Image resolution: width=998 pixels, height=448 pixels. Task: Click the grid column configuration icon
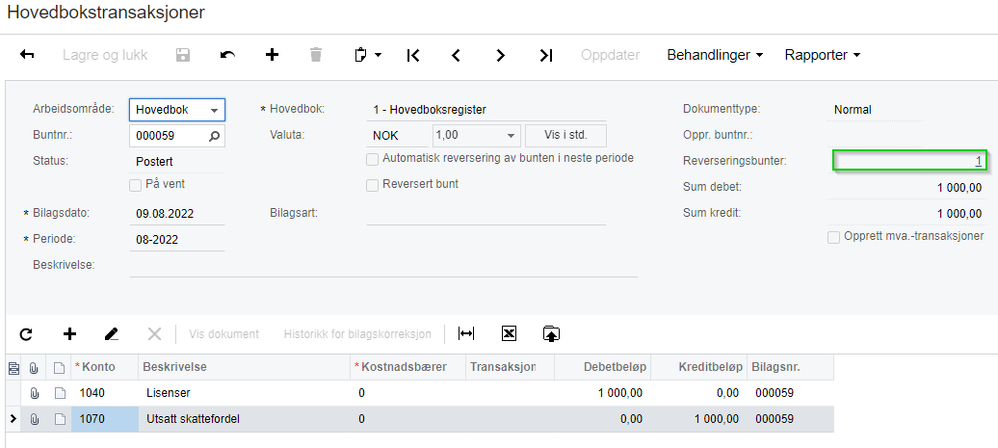point(13,367)
